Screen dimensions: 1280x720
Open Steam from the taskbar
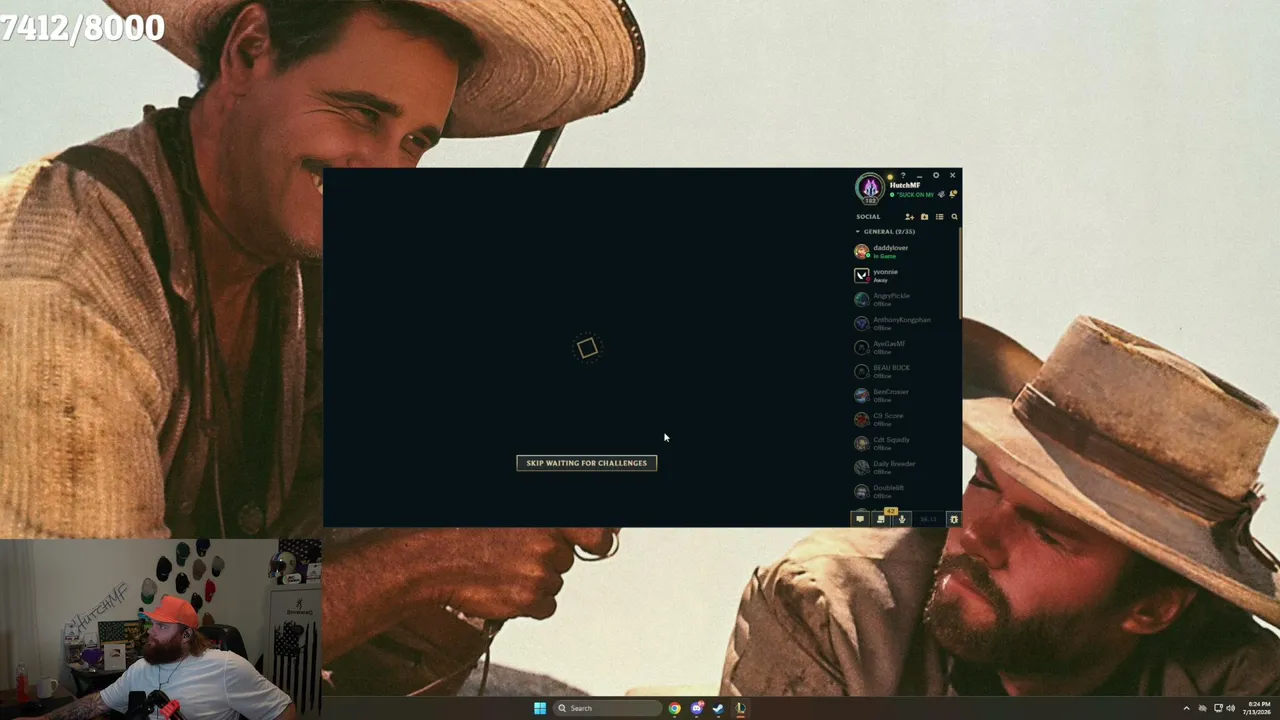tap(718, 708)
